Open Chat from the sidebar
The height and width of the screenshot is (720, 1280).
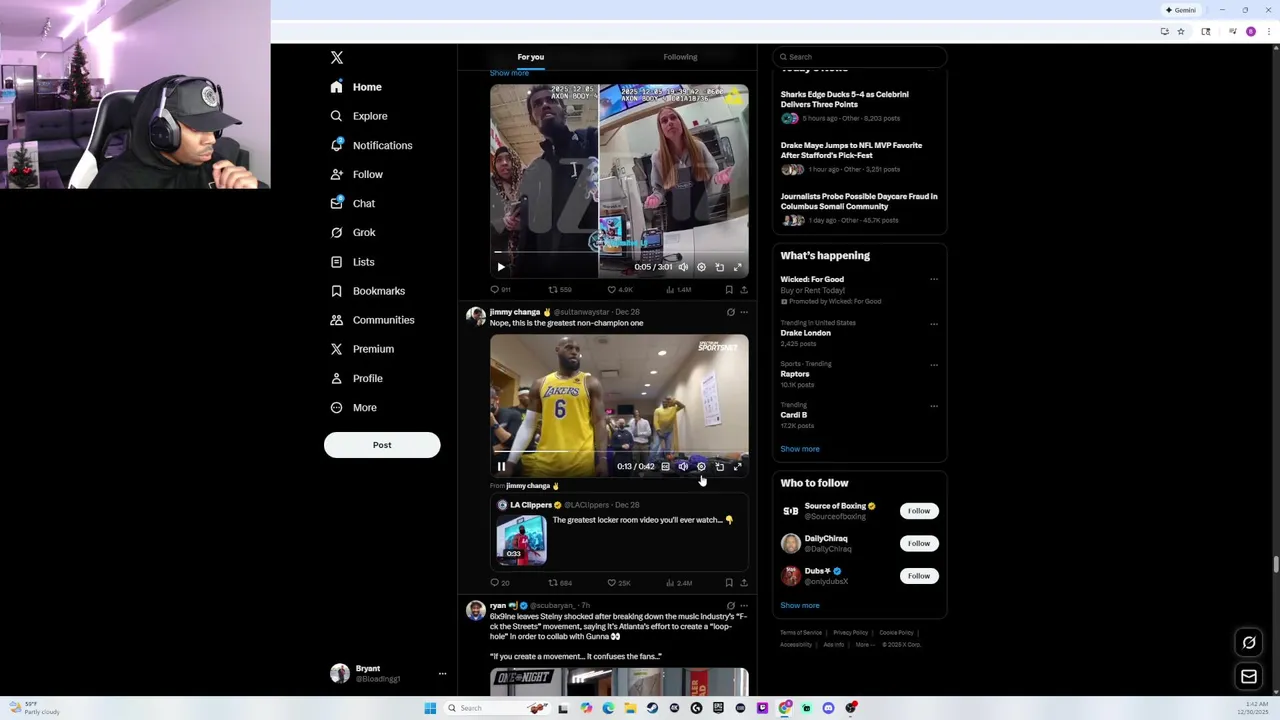(353, 203)
